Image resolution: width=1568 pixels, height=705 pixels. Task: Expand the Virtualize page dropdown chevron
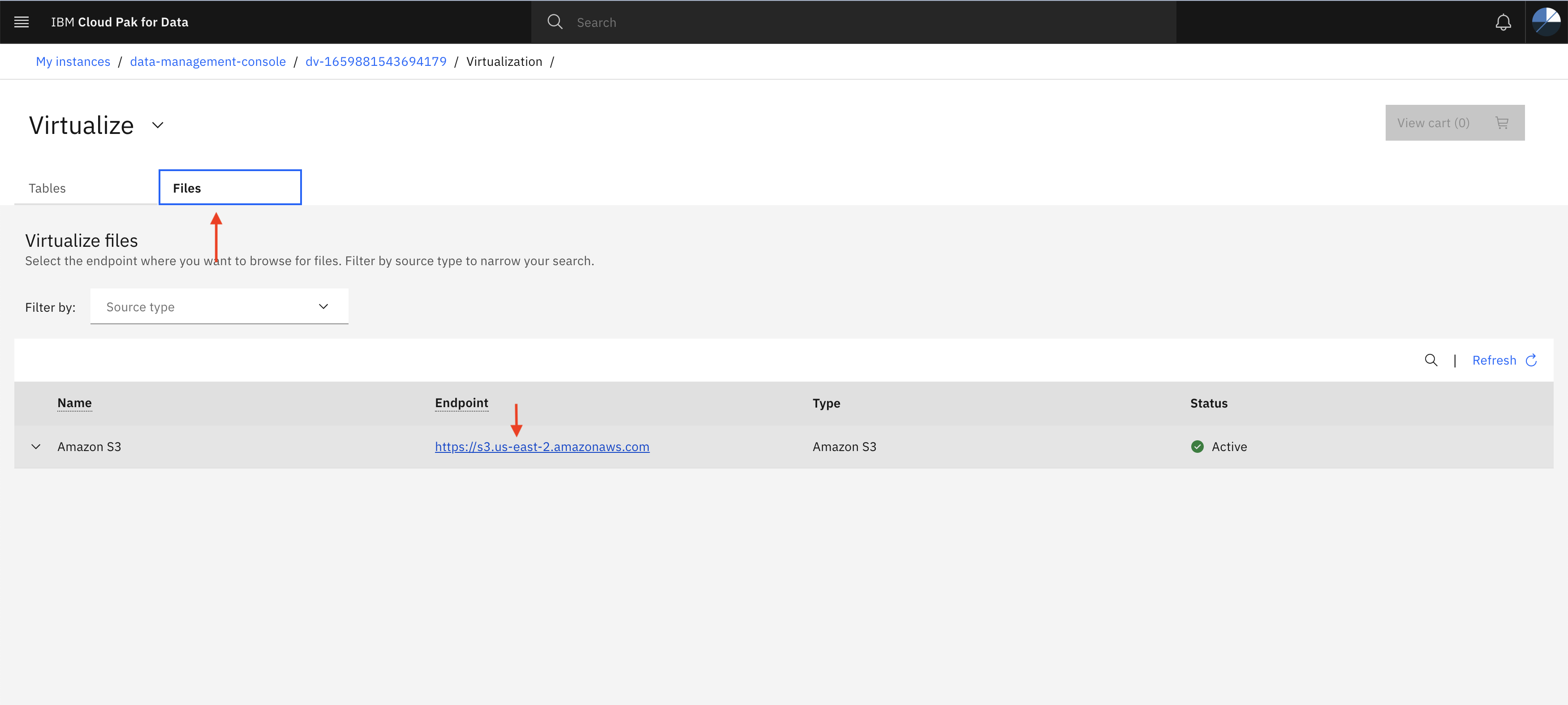pyautogui.click(x=158, y=125)
